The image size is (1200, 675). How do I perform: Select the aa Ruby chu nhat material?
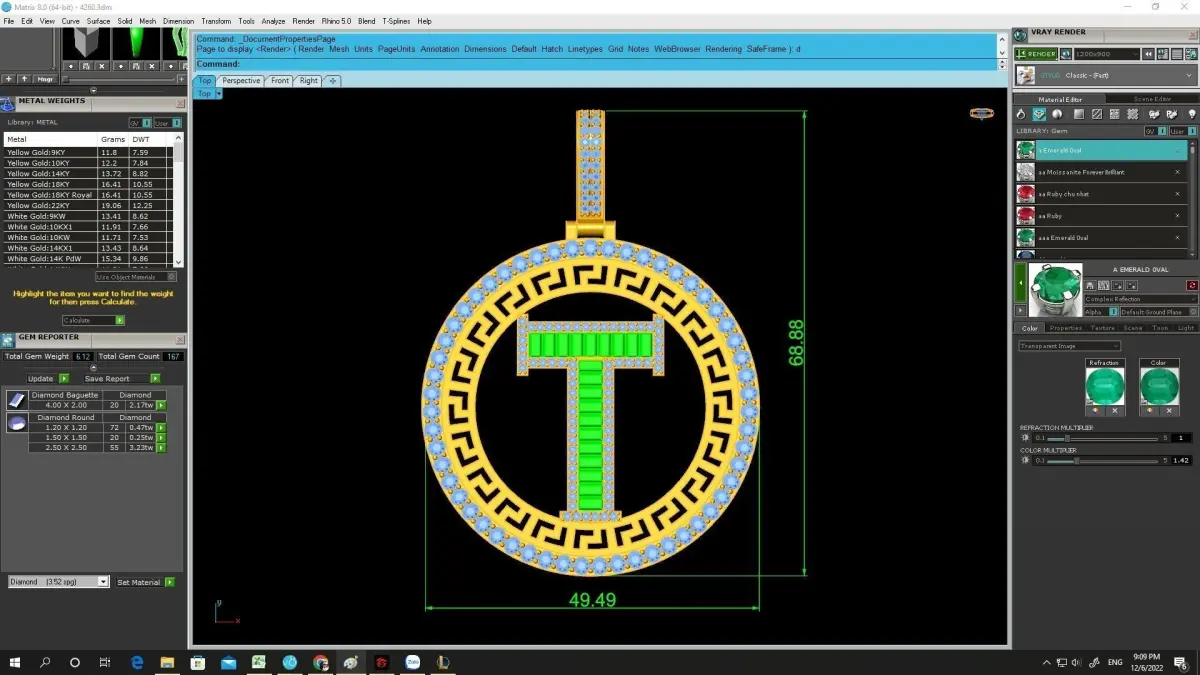(x=1102, y=194)
